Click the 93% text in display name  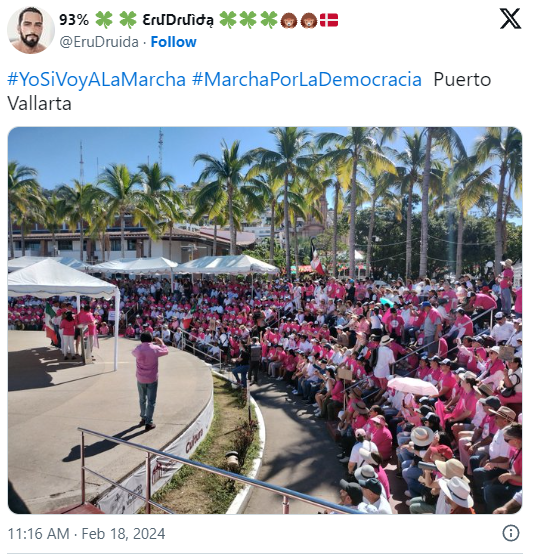tap(74, 20)
